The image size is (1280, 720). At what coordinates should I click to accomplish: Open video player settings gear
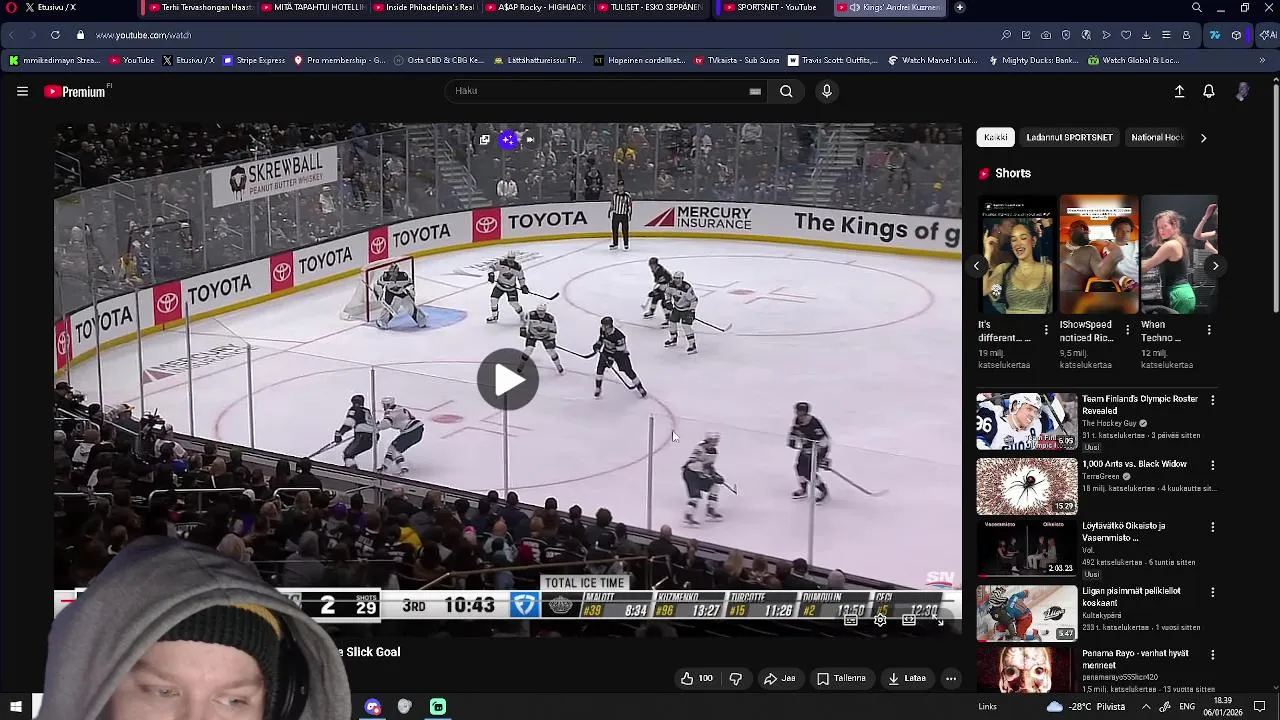[x=880, y=620]
